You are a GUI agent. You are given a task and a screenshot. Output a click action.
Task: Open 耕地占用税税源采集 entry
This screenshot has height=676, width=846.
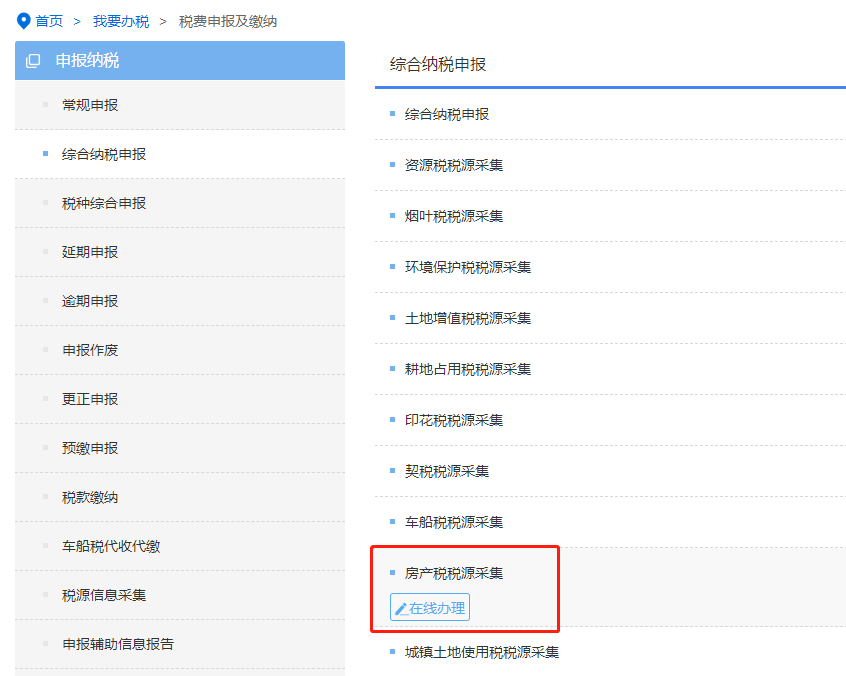tap(468, 369)
